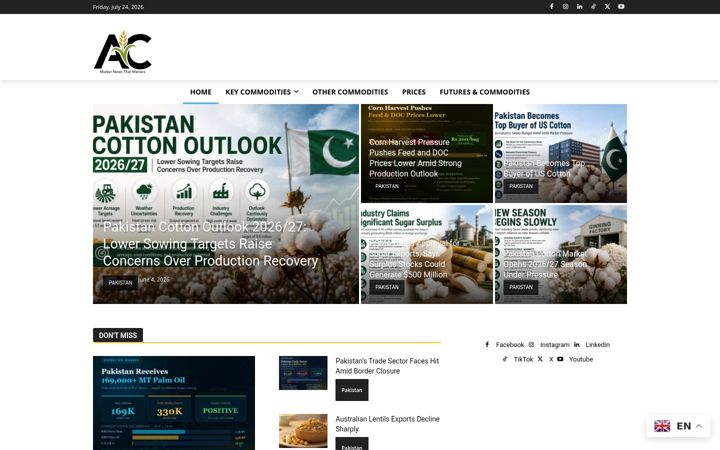
Task: Open Australian Lentils Exports Decline Sharply article
Action: [387, 424]
